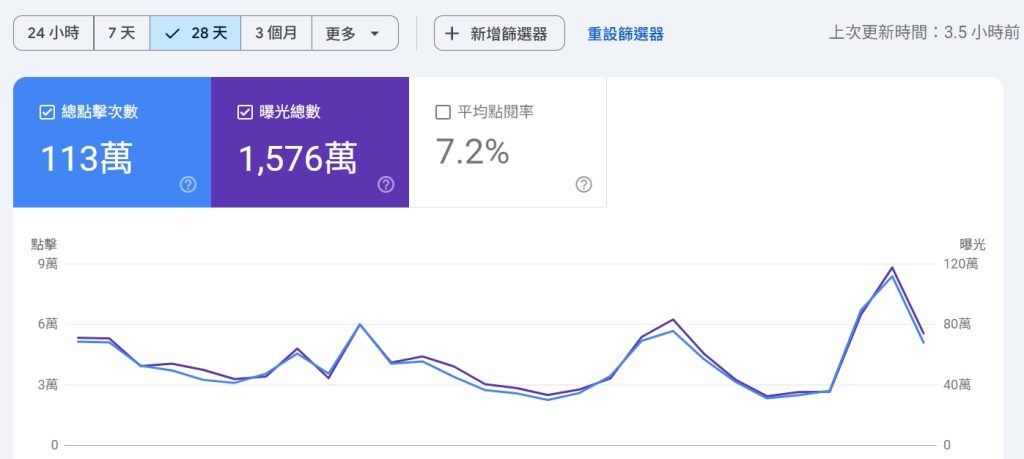Click the 點擊 left axis label
The image size is (1024, 459).
(x=44, y=245)
